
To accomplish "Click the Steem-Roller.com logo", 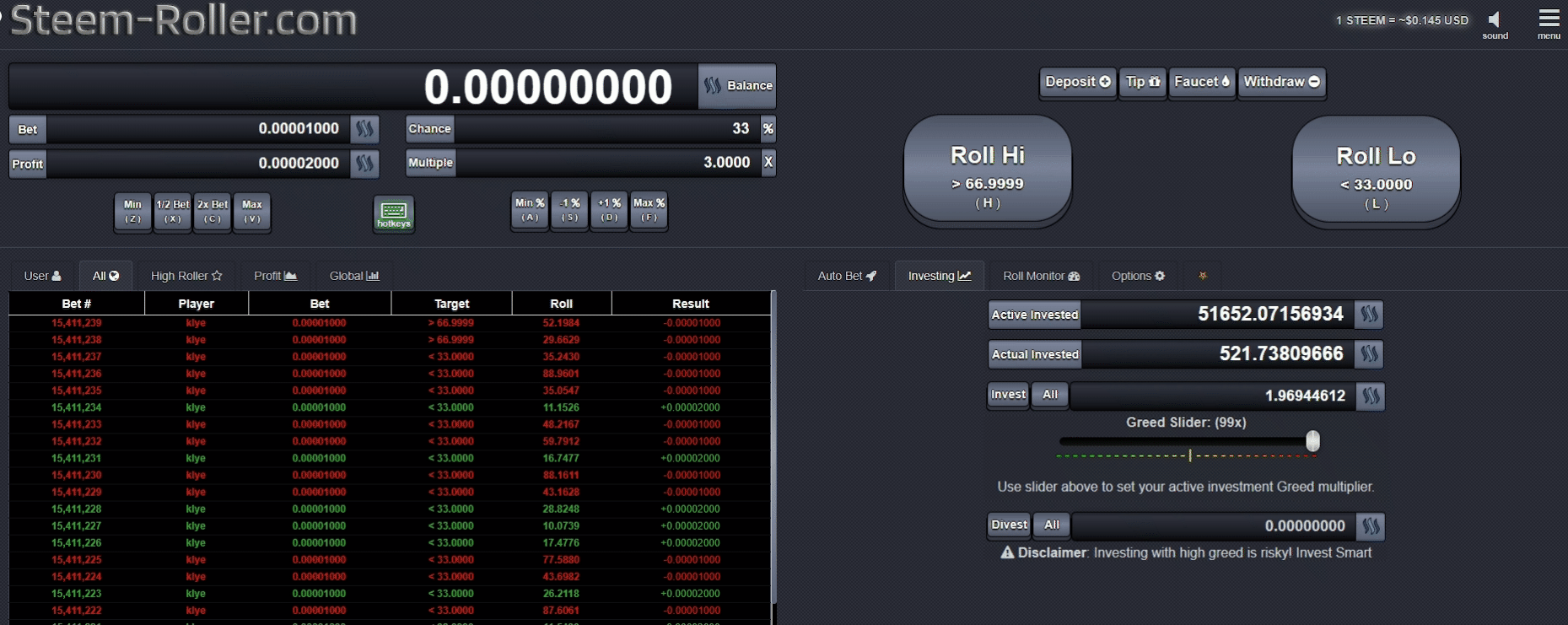I will pyautogui.click(x=184, y=20).
